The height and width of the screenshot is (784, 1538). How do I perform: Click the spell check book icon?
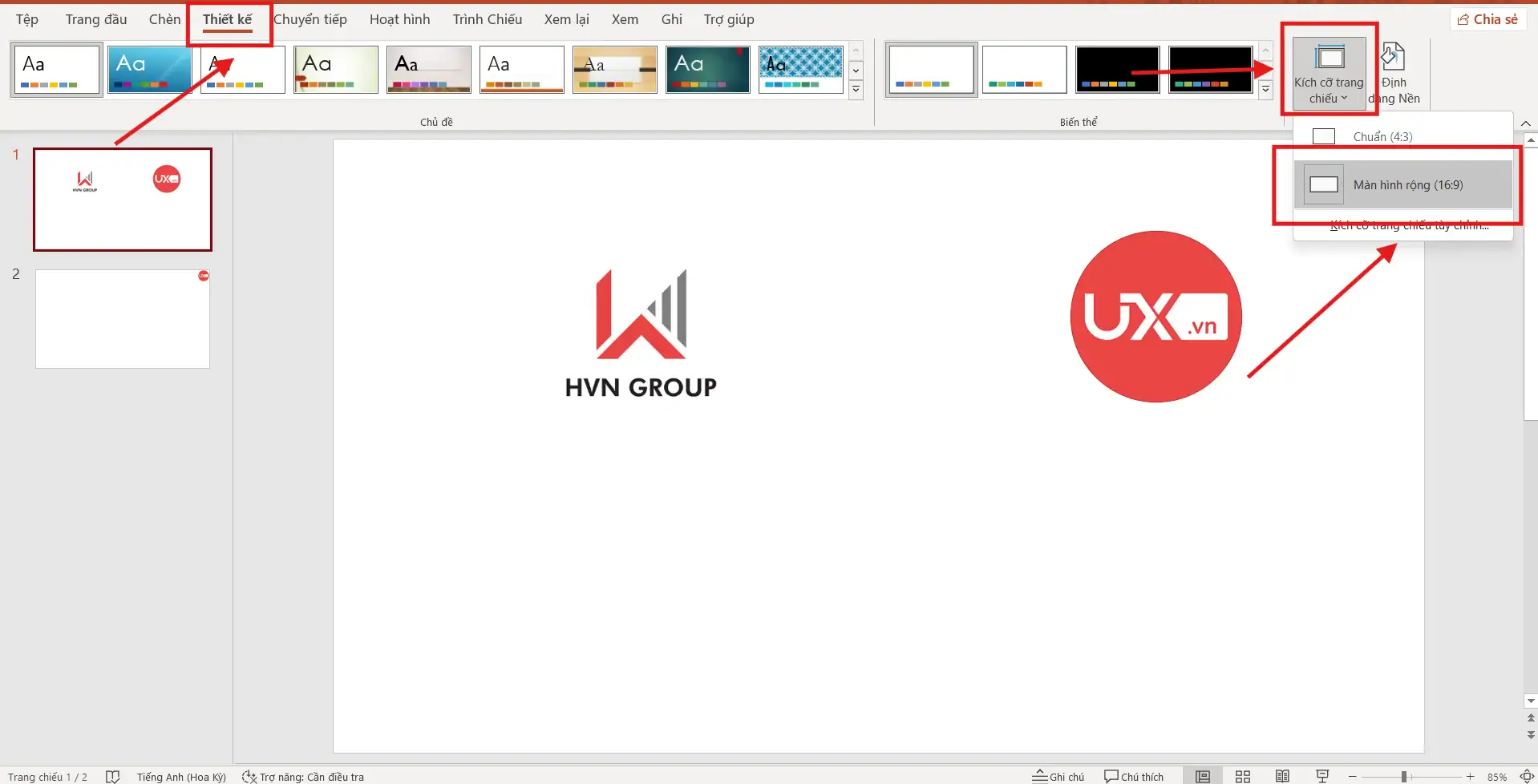[112, 777]
